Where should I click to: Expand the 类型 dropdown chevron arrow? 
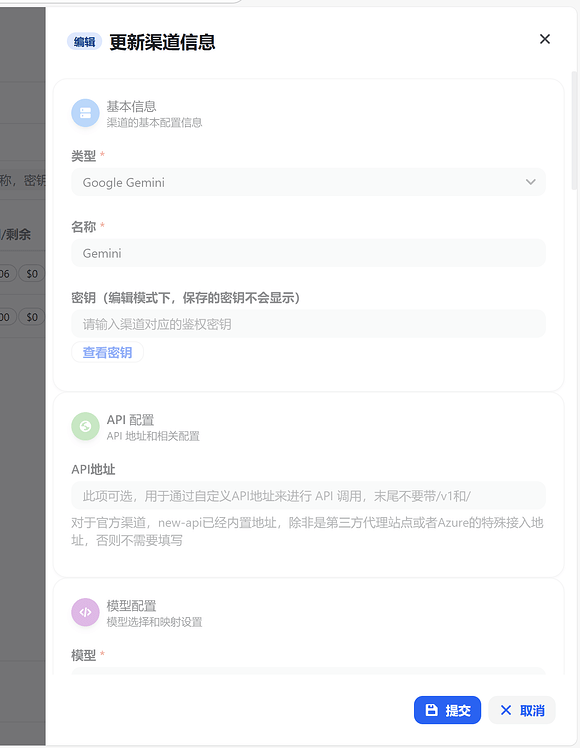[530, 182]
